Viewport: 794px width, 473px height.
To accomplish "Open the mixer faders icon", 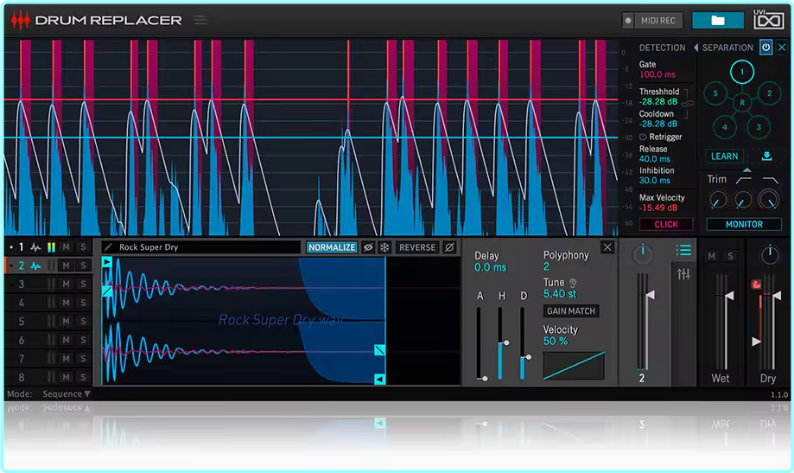I will [683, 274].
